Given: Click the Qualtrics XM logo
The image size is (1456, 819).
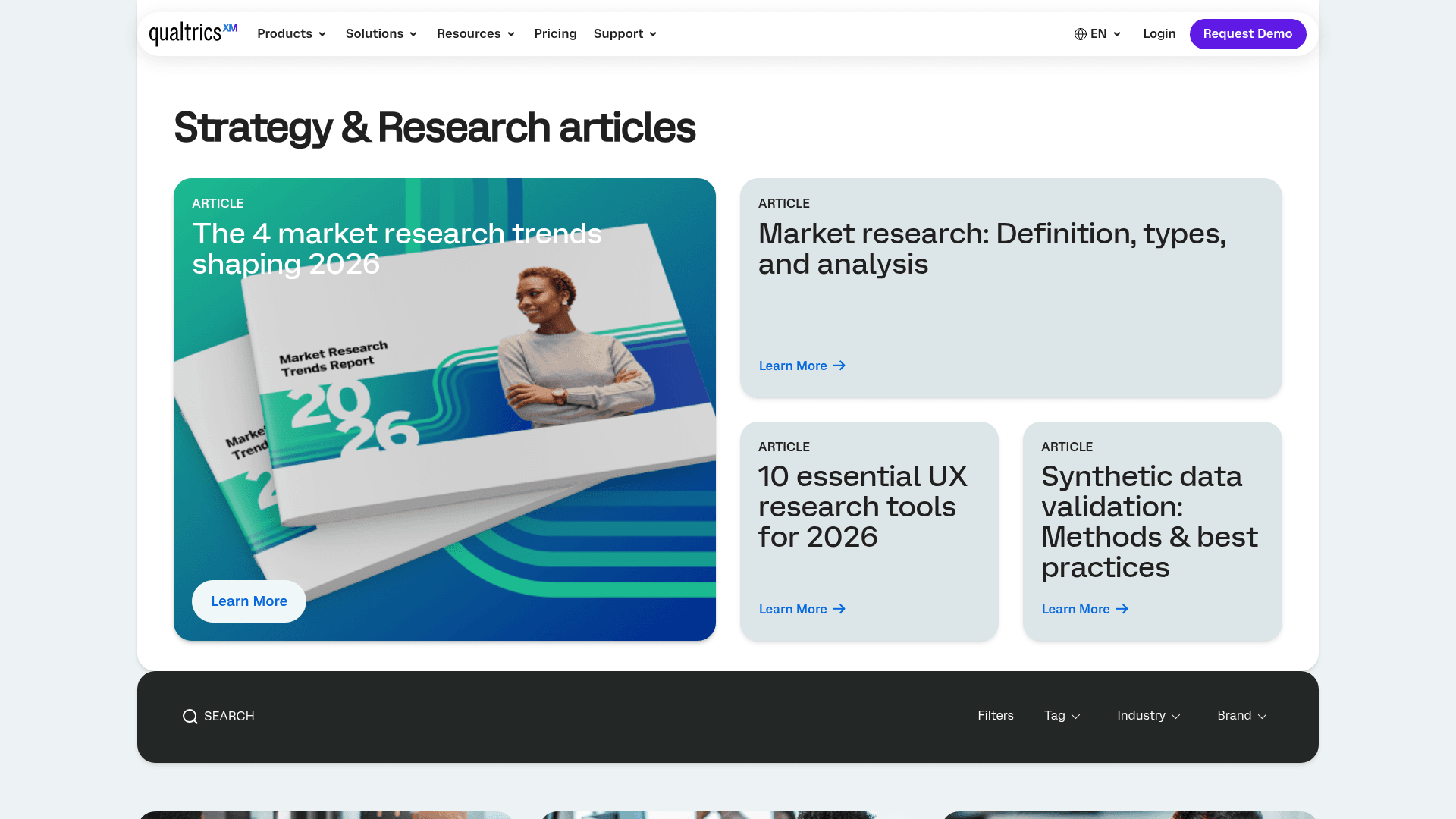Looking at the screenshot, I should [193, 34].
